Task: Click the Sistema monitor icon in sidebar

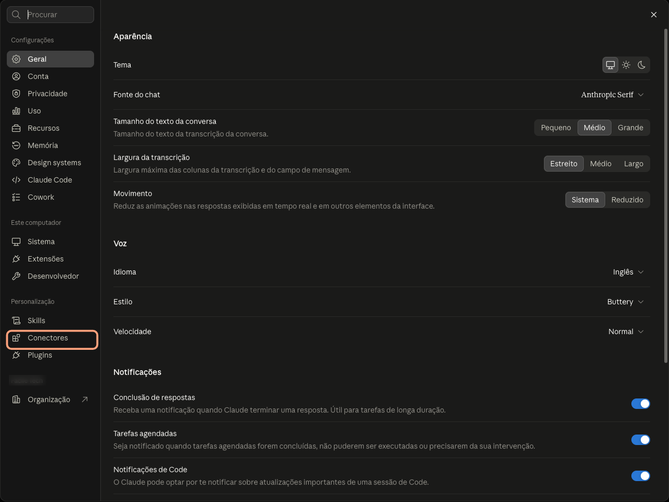Action: click(x=16, y=242)
